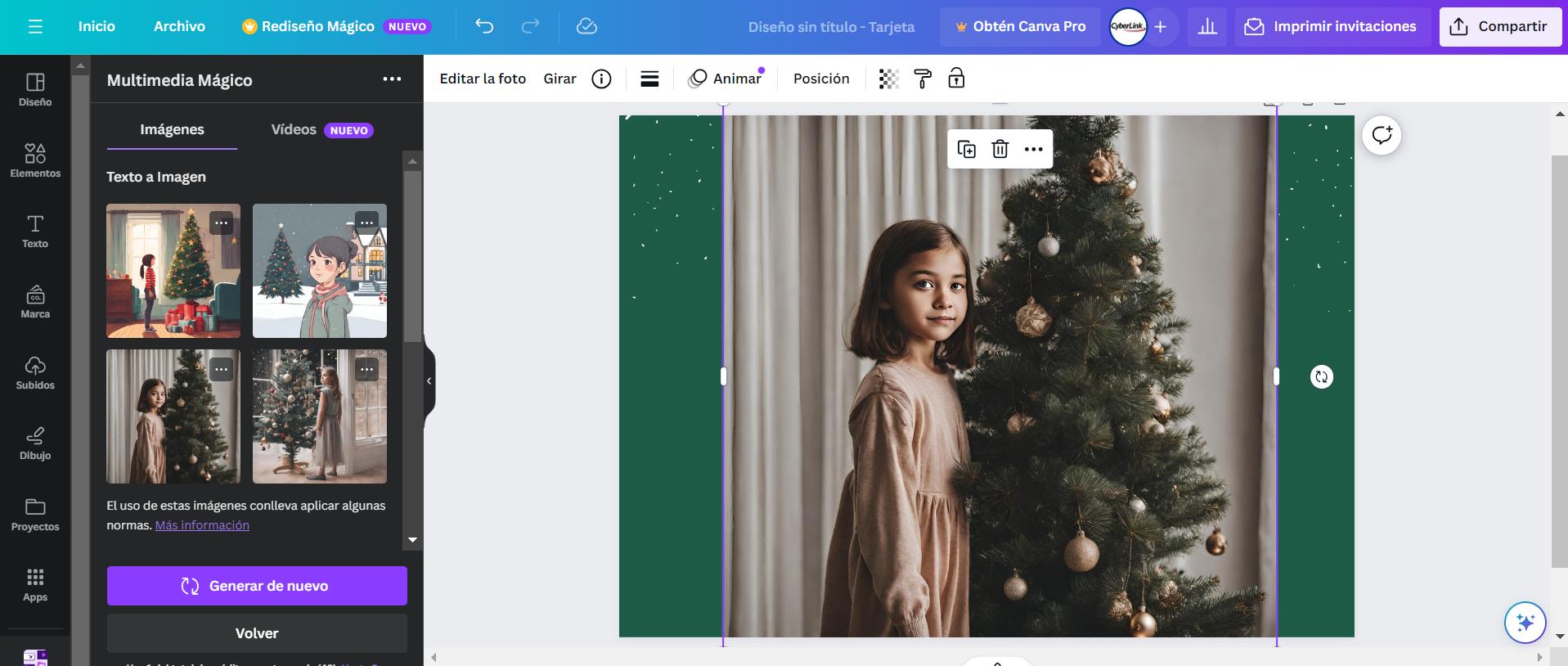Collapse the side panel with arrow handle
This screenshot has height=666, width=1568.
429,380
